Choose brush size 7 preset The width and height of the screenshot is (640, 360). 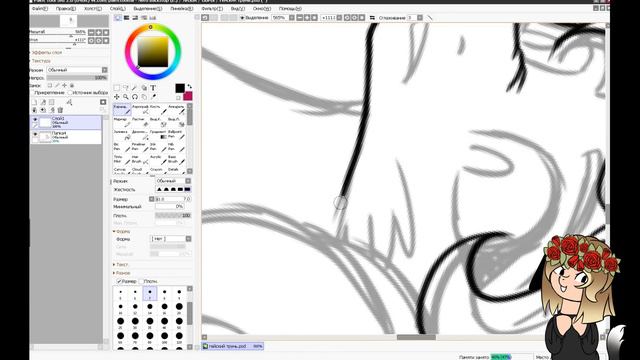tap(150, 293)
